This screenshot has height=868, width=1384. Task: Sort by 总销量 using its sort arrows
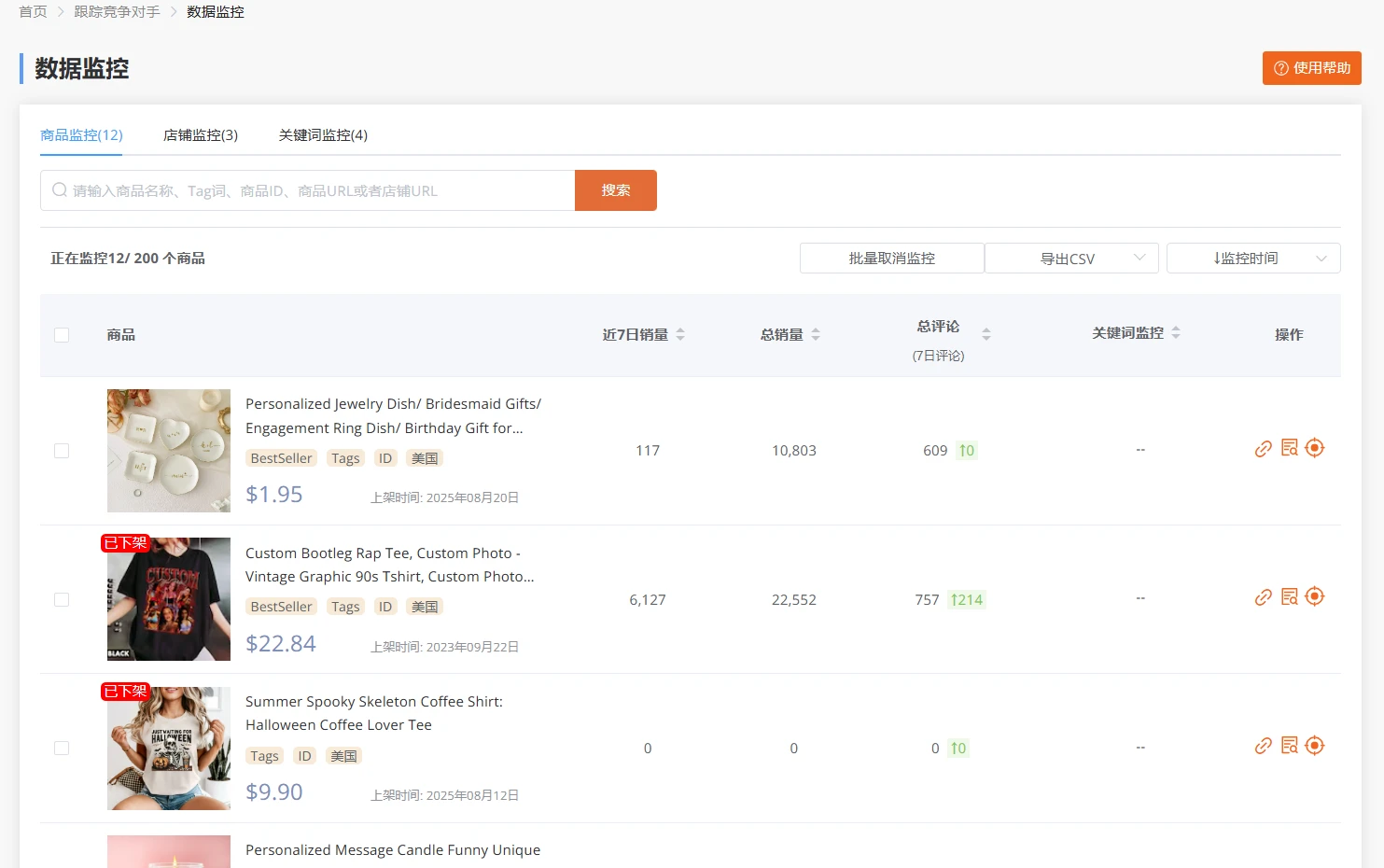(x=816, y=334)
